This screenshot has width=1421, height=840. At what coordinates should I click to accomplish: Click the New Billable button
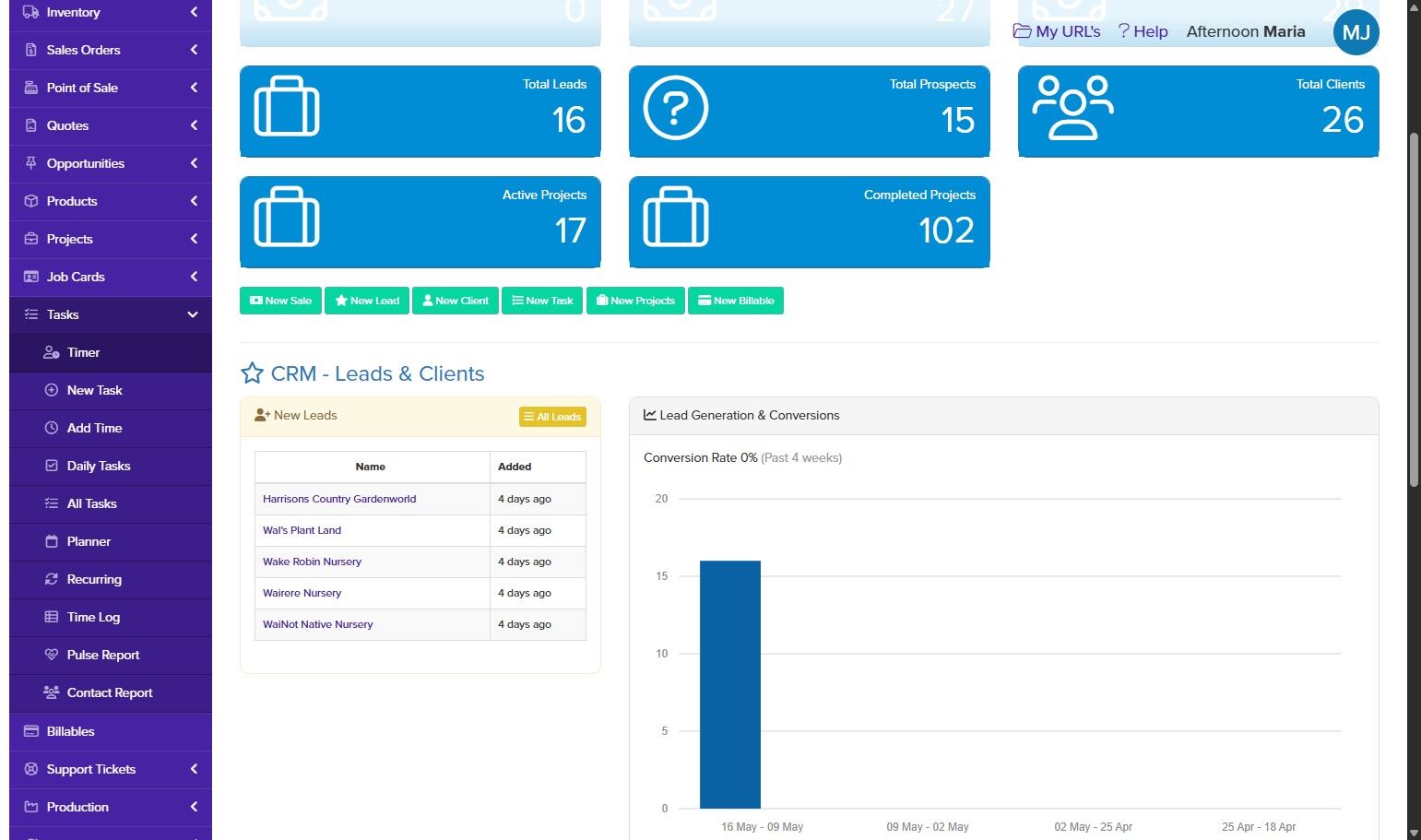pos(736,301)
